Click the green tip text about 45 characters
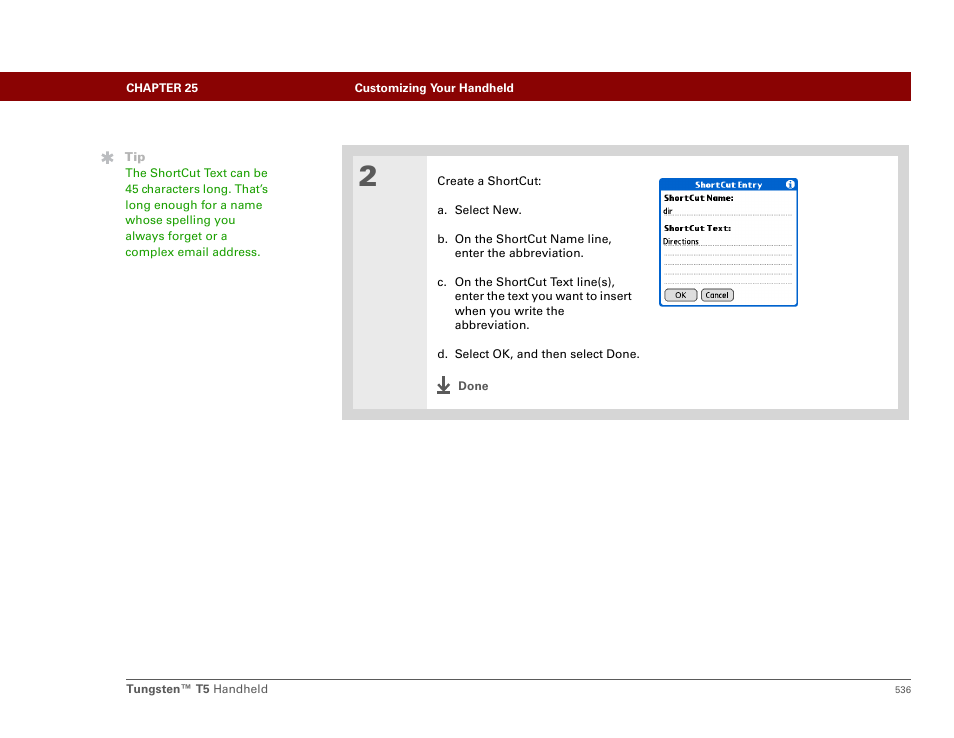 [196, 212]
